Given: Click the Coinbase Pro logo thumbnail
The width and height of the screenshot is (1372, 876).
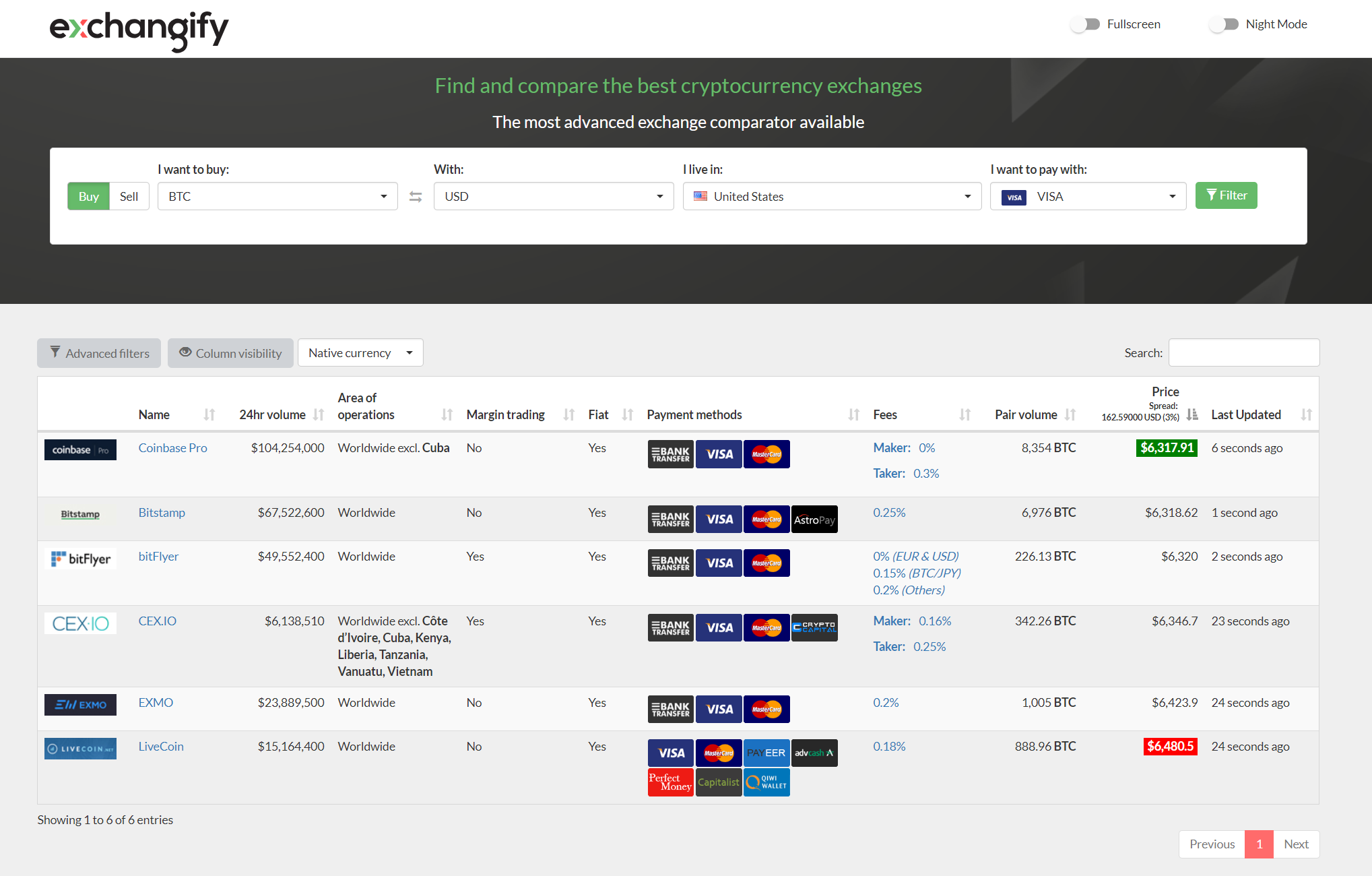Looking at the screenshot, I should coord(80,450).
